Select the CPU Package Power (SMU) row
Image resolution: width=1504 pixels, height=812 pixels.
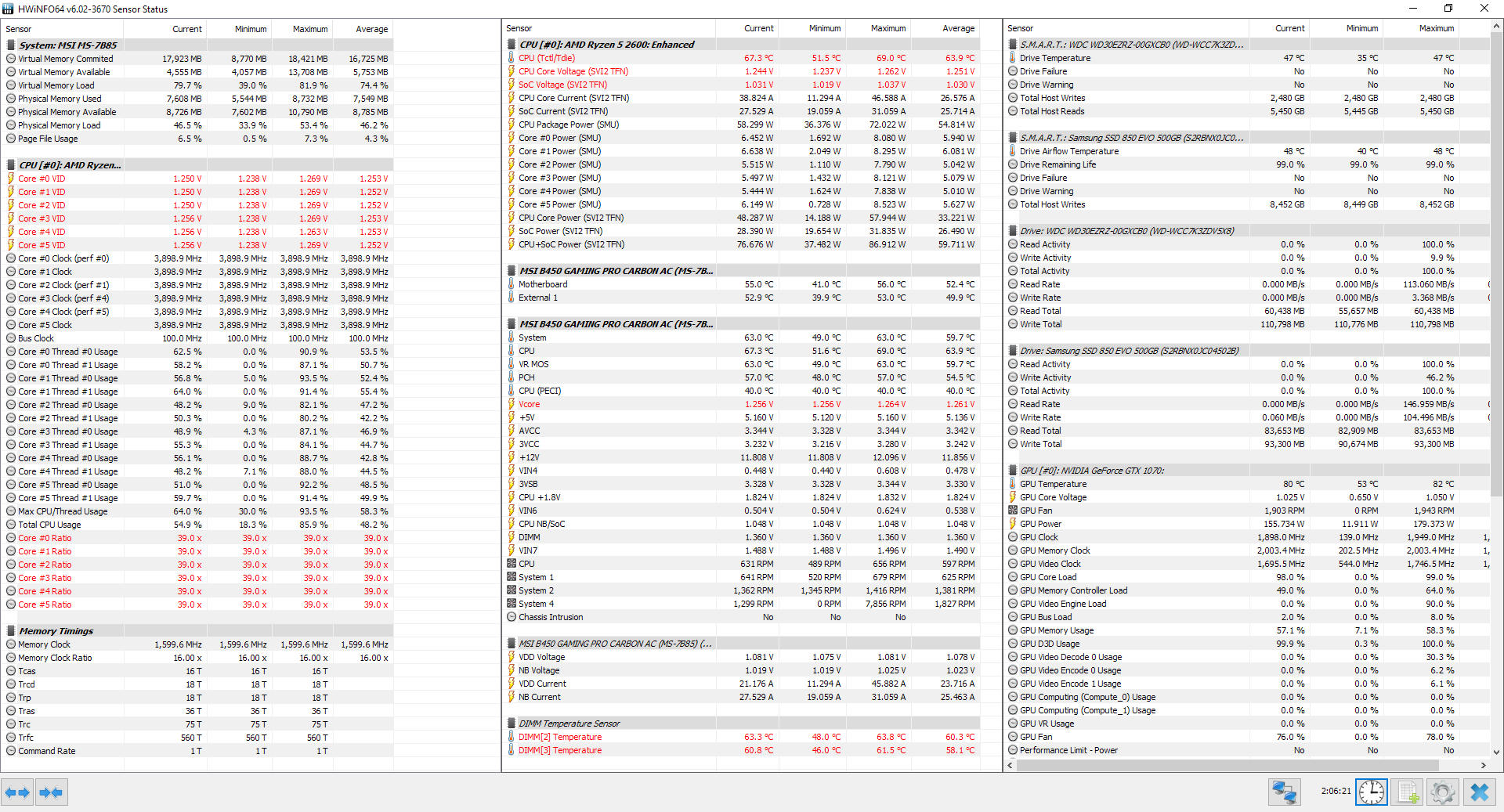click(743, 125)
